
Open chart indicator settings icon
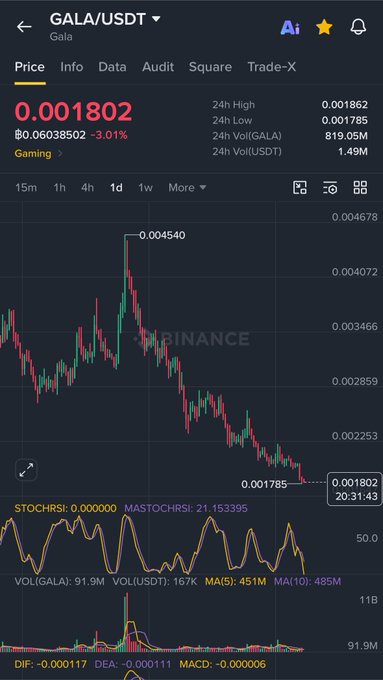[330, 188]
